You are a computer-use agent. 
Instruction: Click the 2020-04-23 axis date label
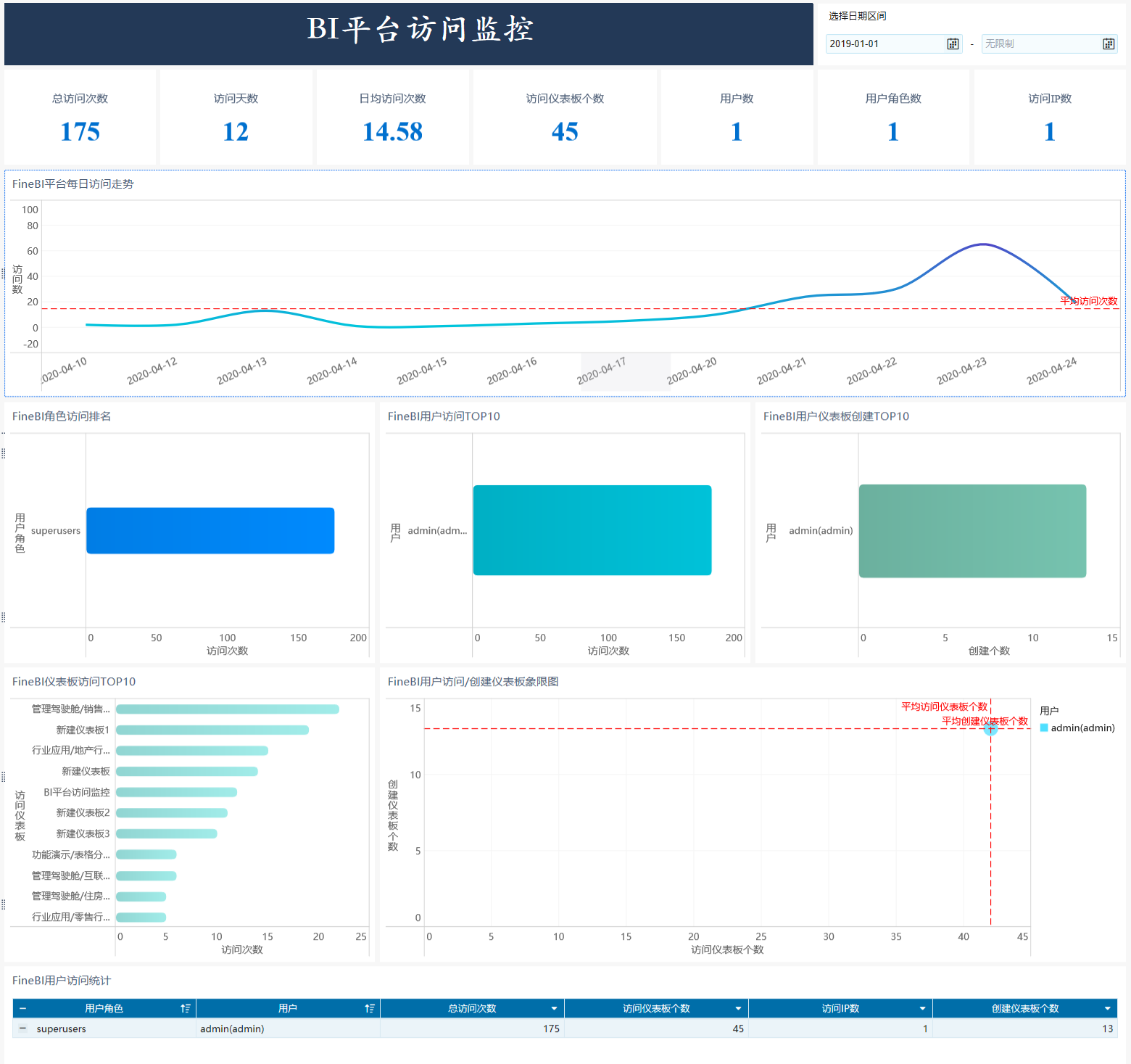(x=961, y=371)
